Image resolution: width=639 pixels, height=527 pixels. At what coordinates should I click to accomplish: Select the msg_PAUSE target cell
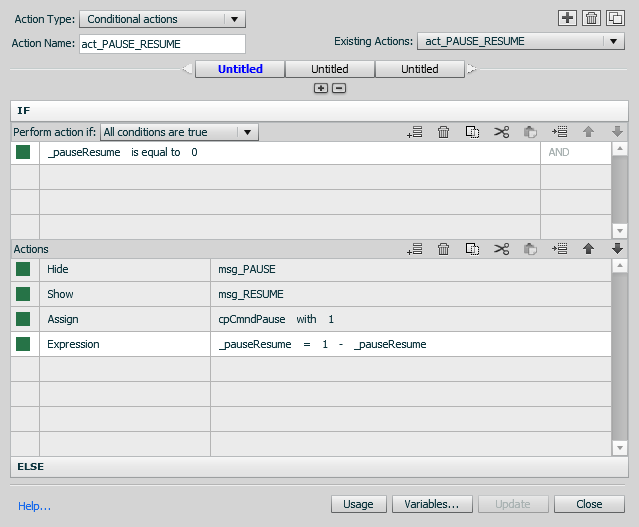pyautogui.click(x=410, y=269)
